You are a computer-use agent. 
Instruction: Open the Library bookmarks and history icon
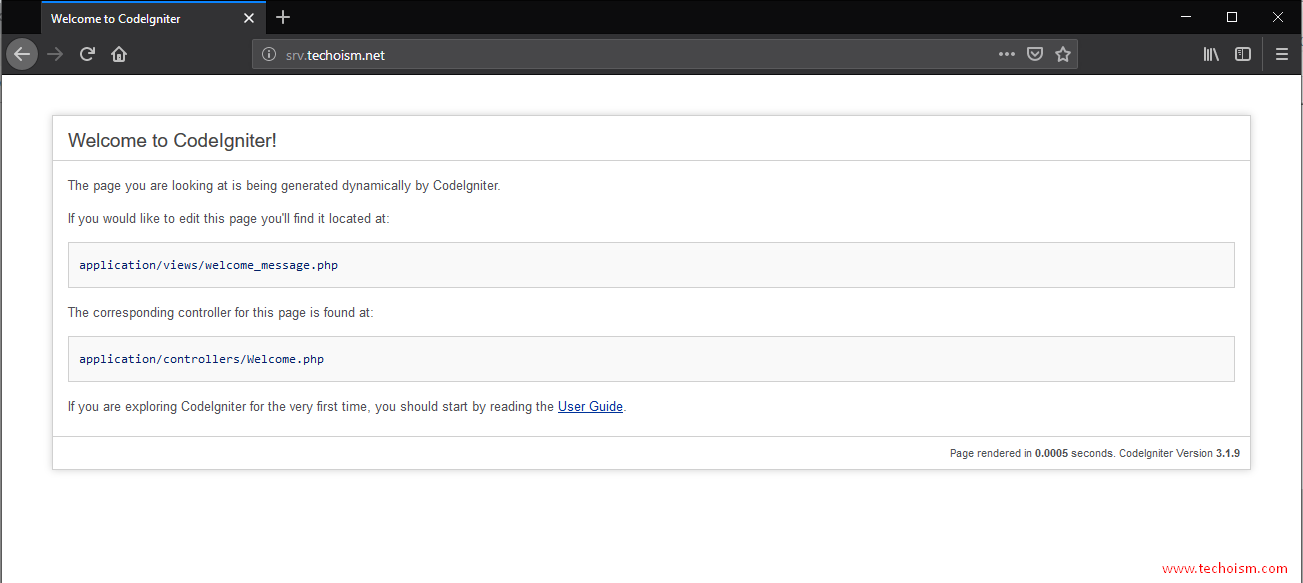coord(1211,54)
